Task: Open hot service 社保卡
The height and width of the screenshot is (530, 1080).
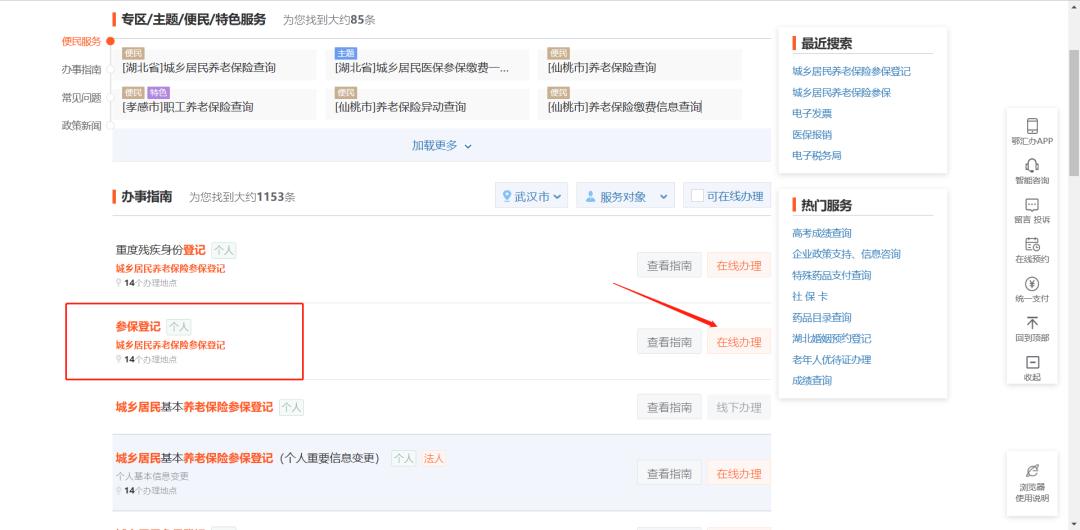Action: 810,296
